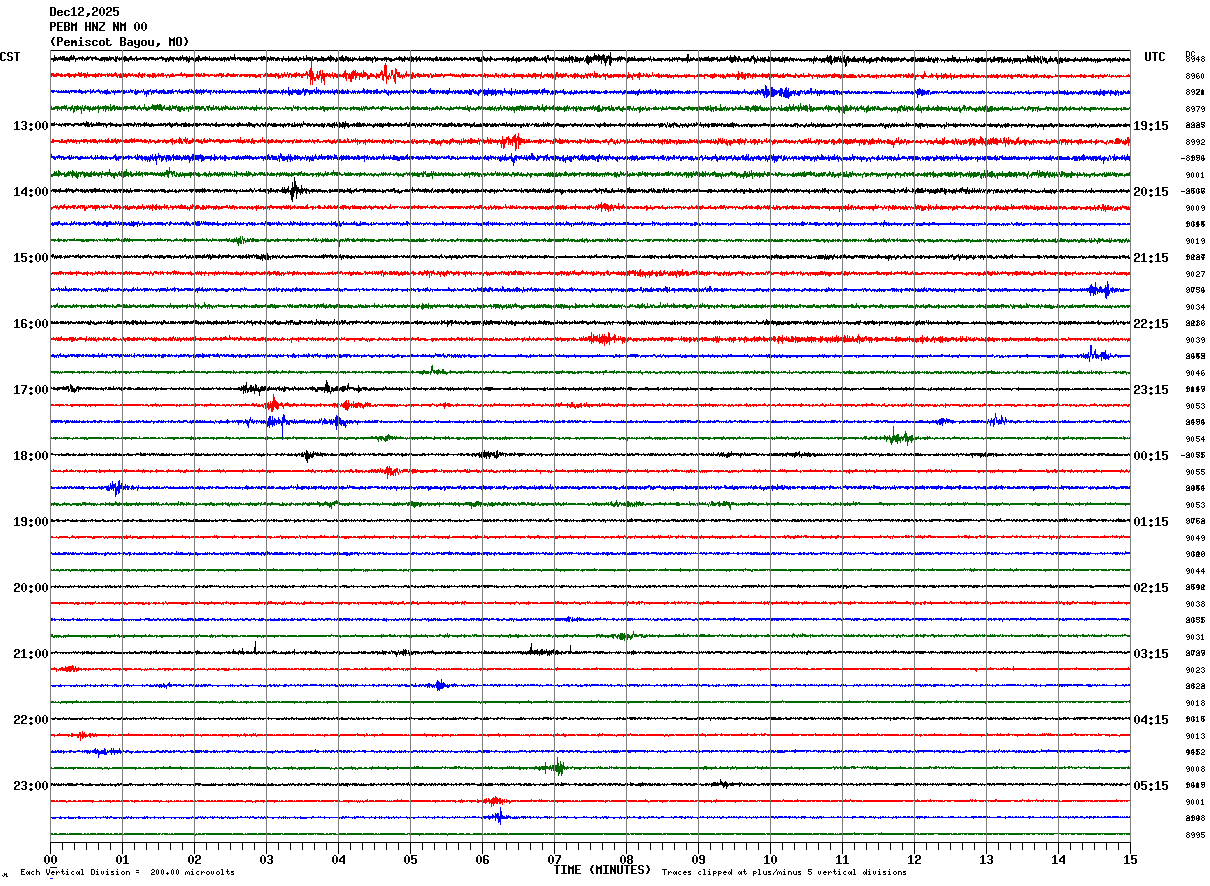The height and width of the screenshot is (886, 1210).
Task: Select the 20:00 CST row label
Action: point(31,588)
